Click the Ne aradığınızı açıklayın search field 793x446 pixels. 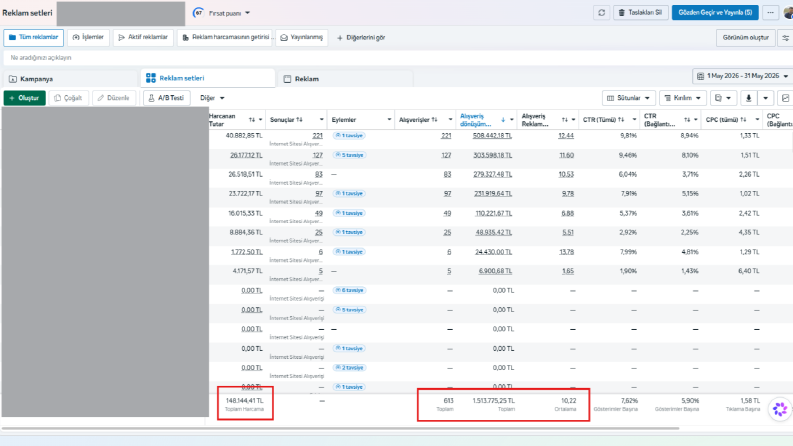tap(396, 58)
